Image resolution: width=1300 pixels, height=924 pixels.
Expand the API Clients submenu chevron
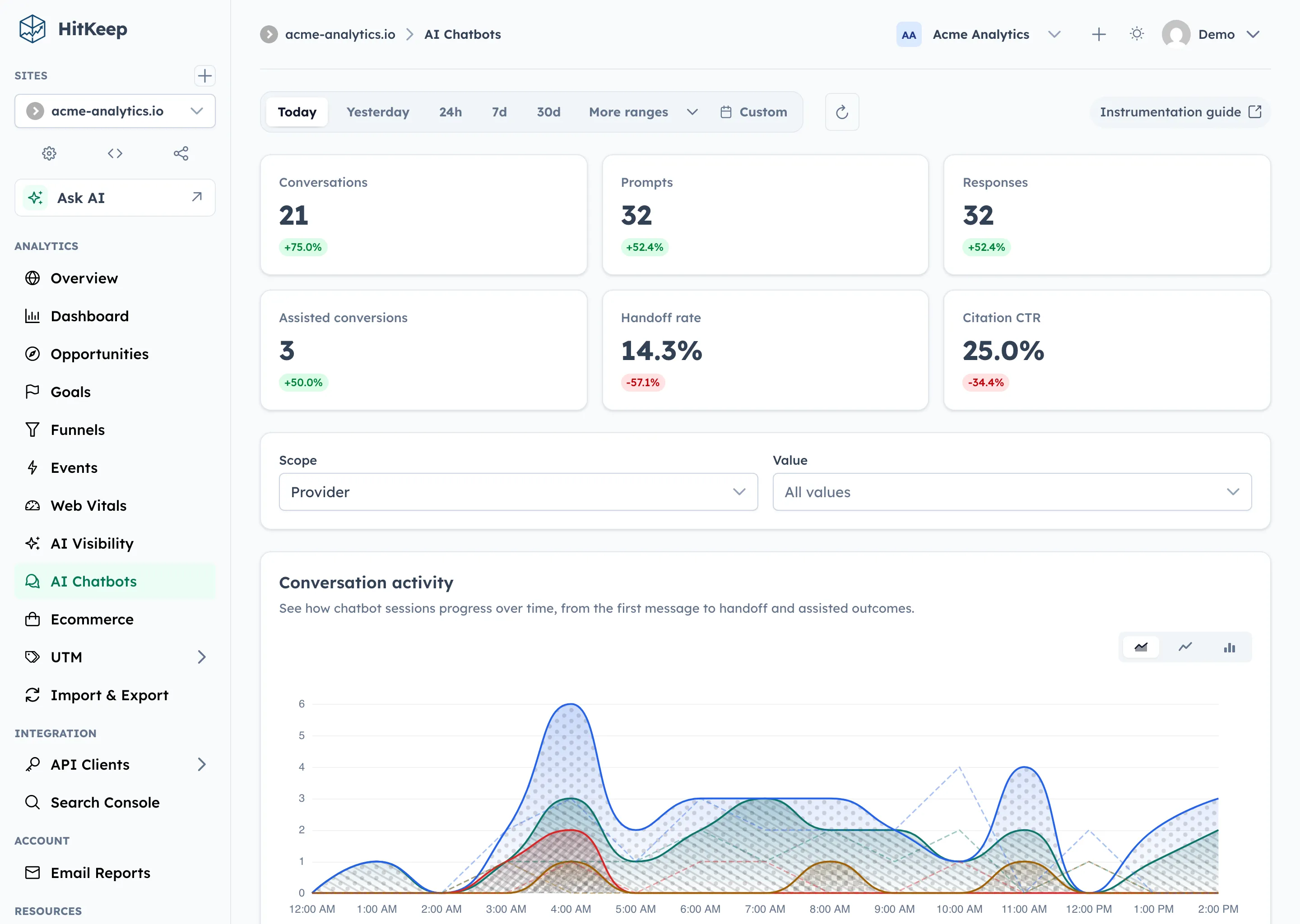(x=201, y=764)
